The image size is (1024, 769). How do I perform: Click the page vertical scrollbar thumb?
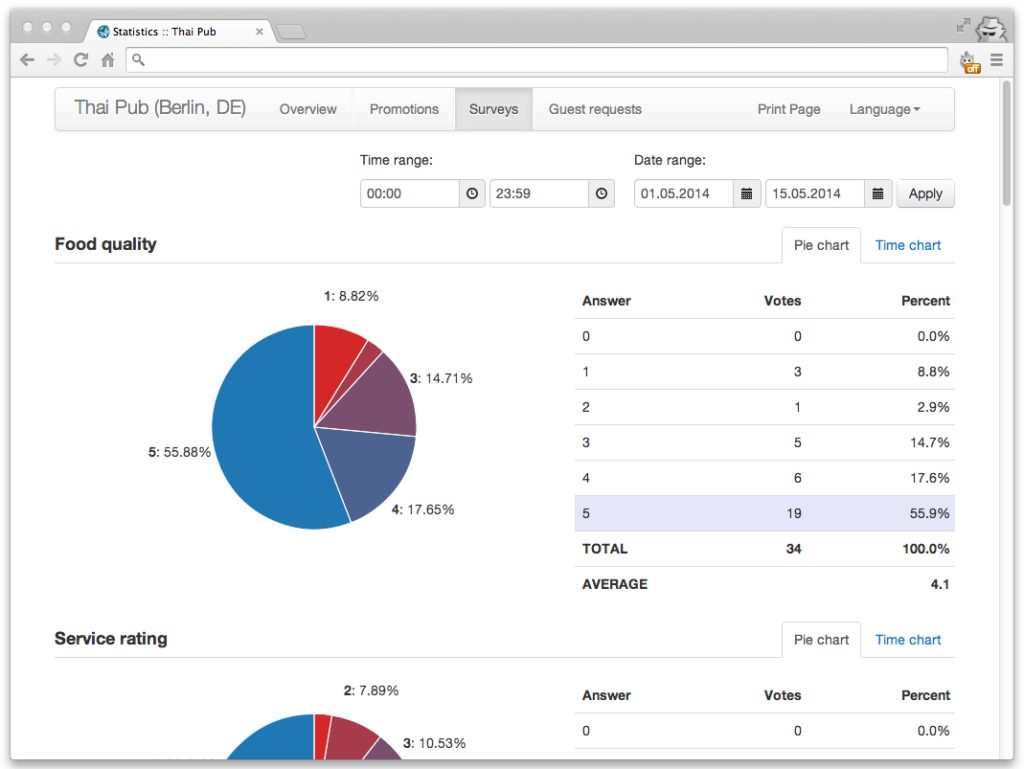coord(1007,144)
